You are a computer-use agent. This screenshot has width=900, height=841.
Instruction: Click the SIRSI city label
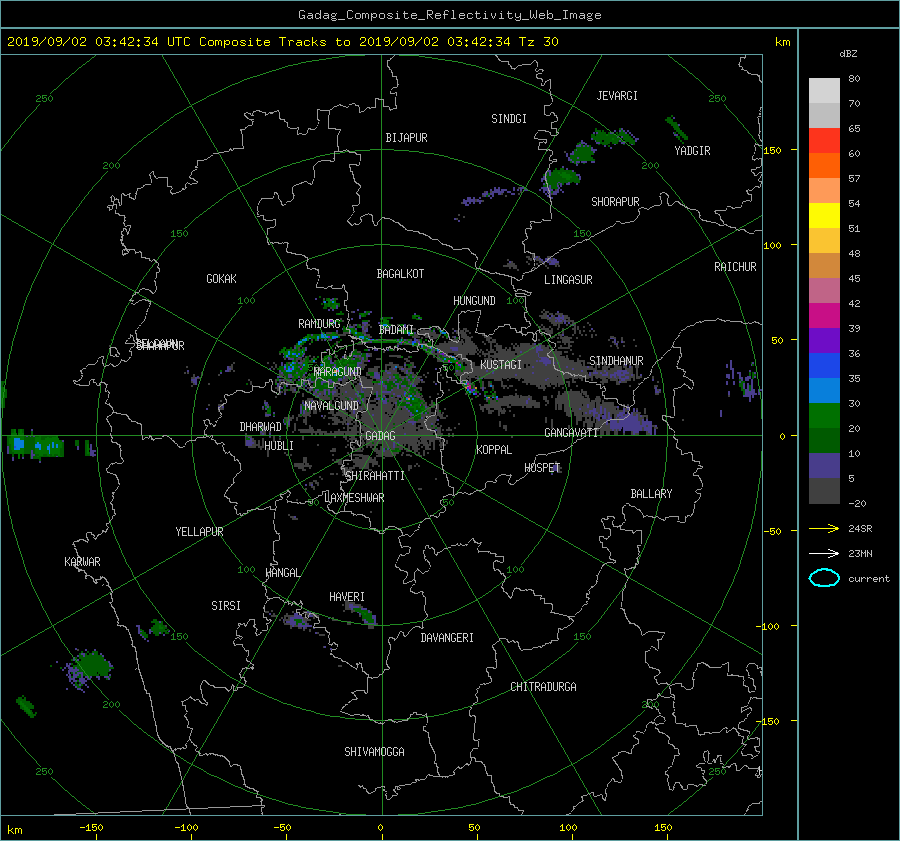pos(226,606)
